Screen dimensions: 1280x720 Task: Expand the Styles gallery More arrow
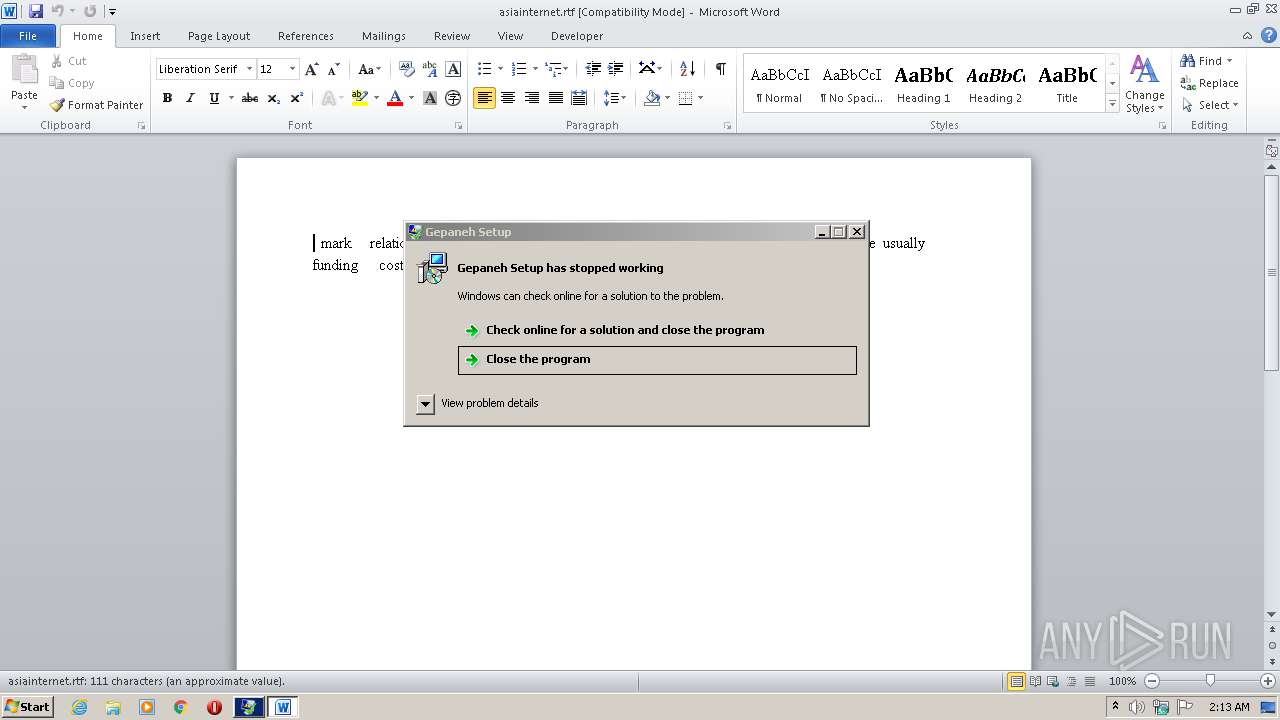(1112, 104)
